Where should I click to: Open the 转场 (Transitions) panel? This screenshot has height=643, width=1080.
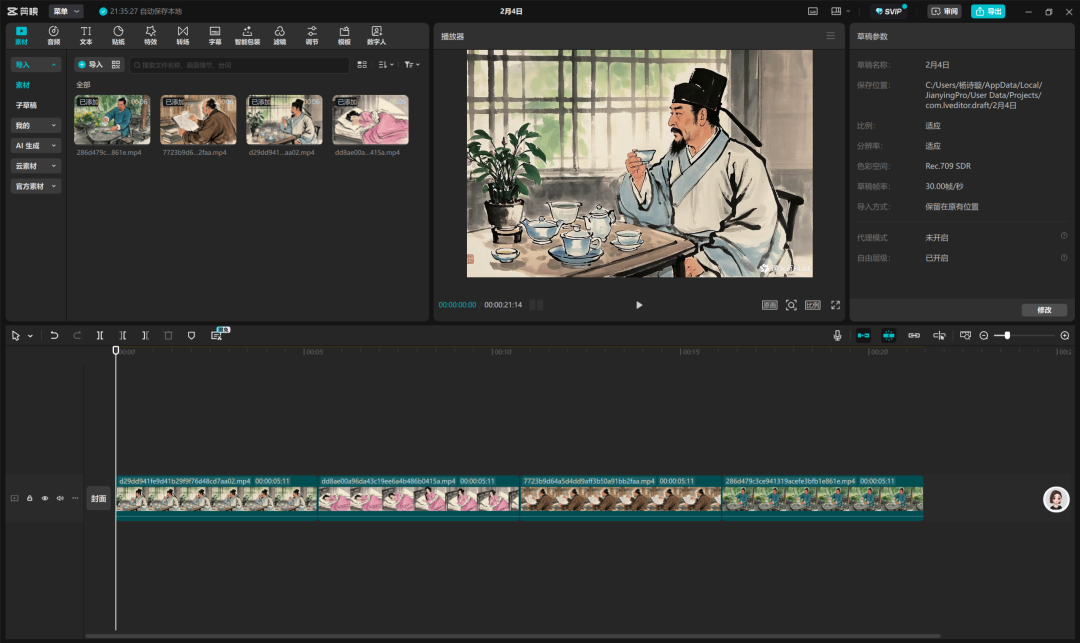[x=182, y=36]
